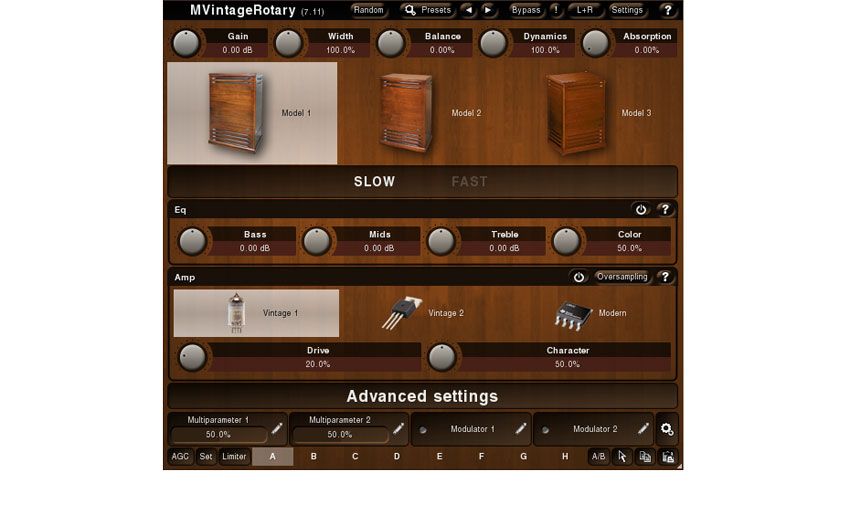Click the arrow cursor icon beside A/B
The height and width of the screenshot is (505, 850).
click(x=622, y=457)
